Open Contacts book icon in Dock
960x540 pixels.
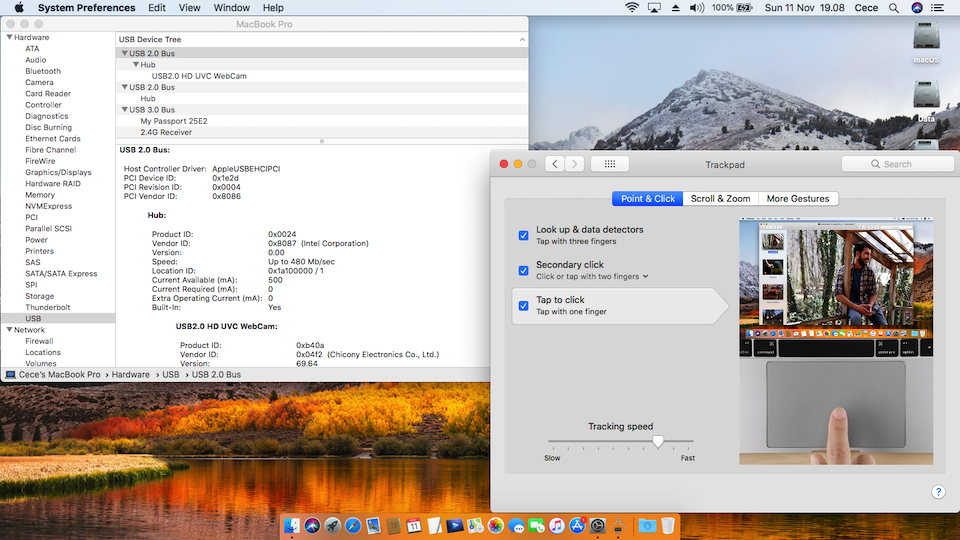394,525
